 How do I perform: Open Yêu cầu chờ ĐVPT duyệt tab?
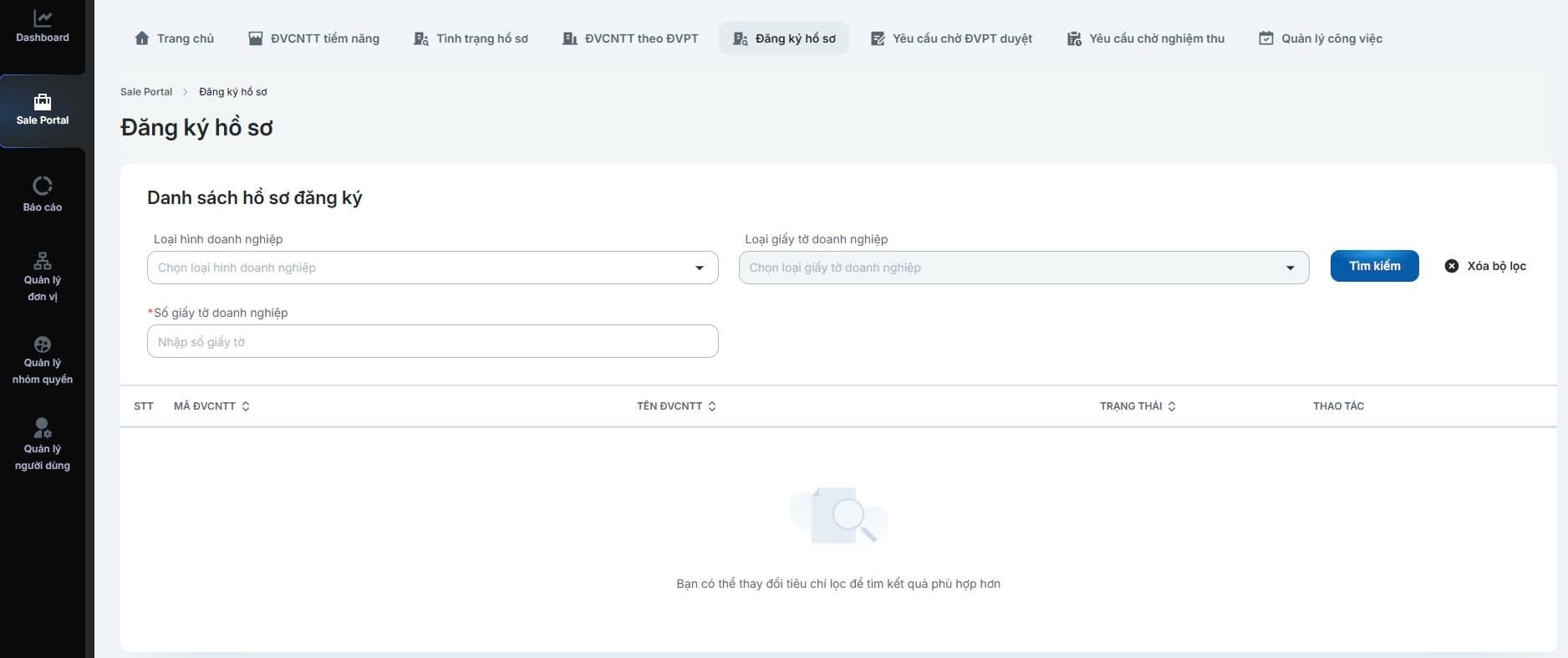(x=951, y=38)
